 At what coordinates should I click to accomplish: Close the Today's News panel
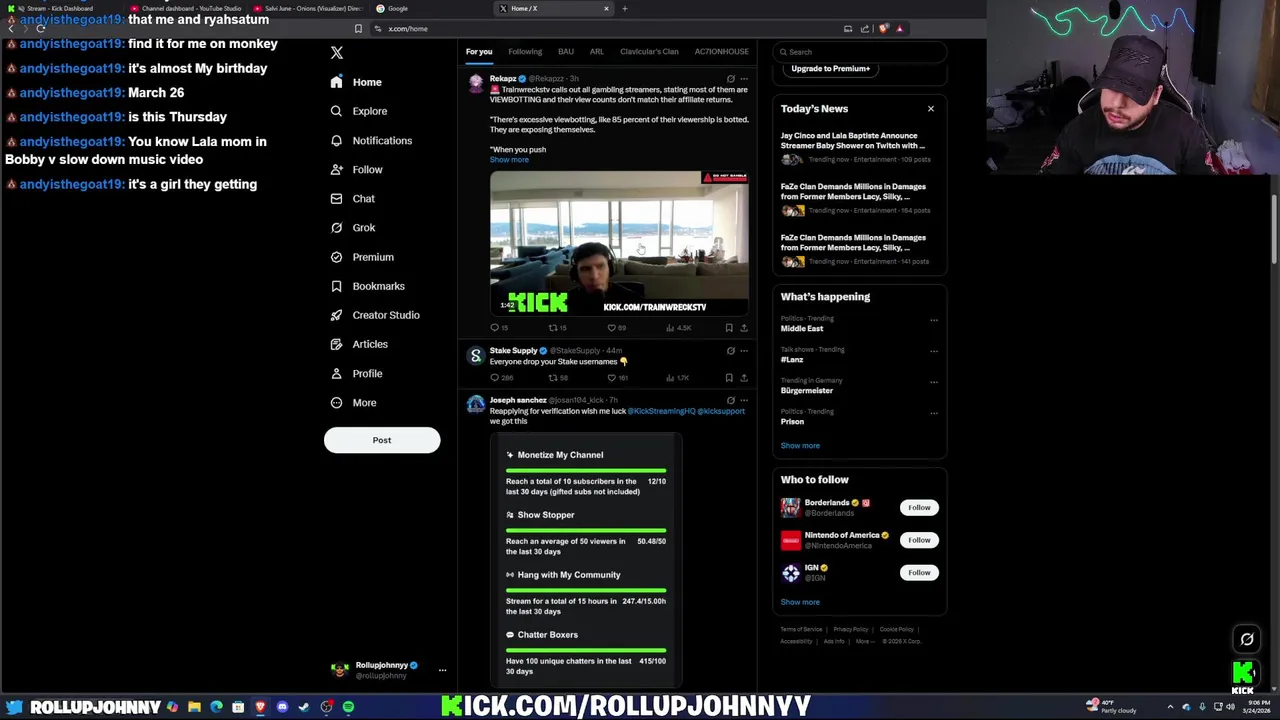pyautogui.click(x=931, y=109)
